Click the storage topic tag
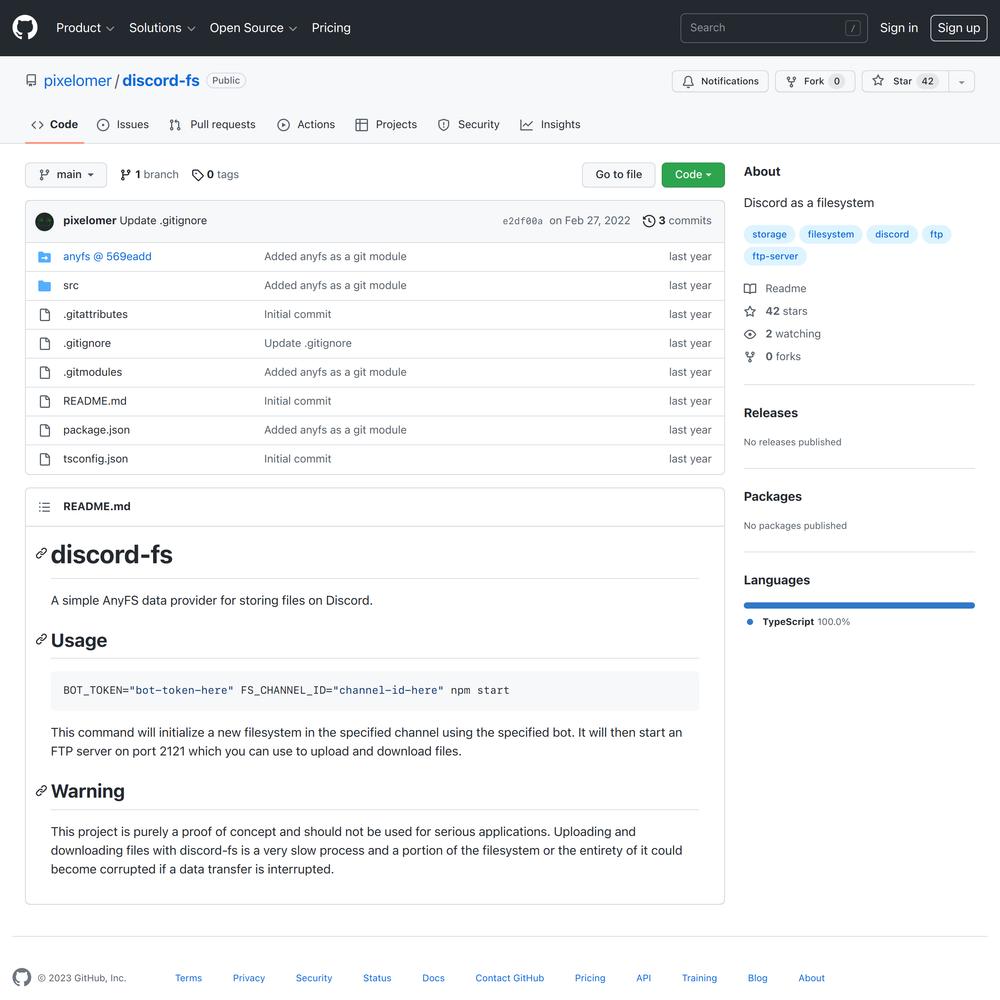Image resolution: width=1000 pixels, height=1000 pixels. coord(769,235)
